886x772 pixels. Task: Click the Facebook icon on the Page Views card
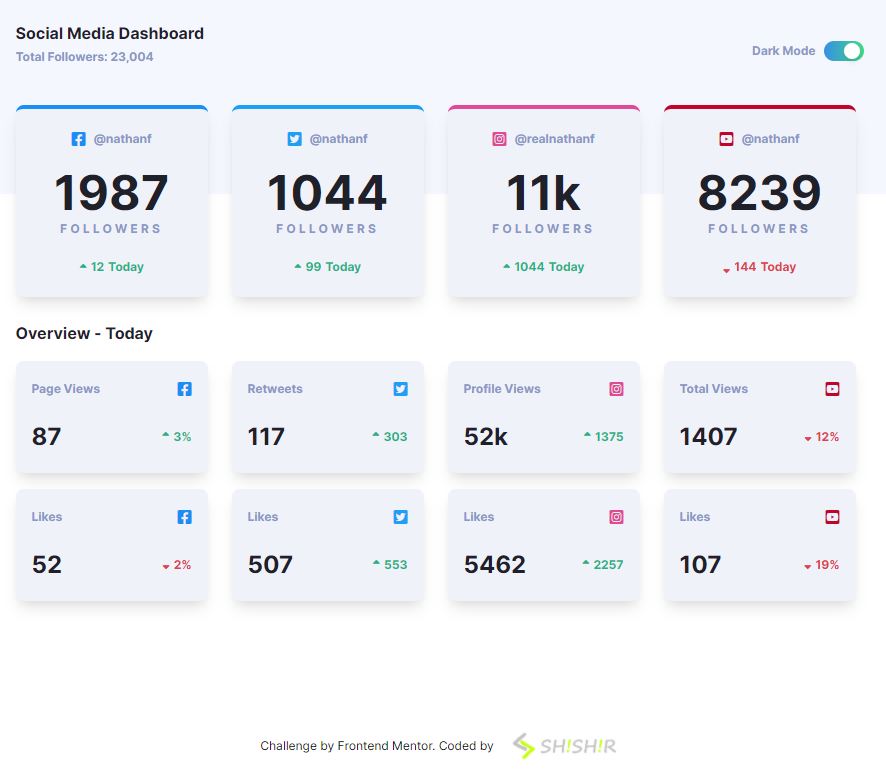pyautogui.click(x=184, y=389)
